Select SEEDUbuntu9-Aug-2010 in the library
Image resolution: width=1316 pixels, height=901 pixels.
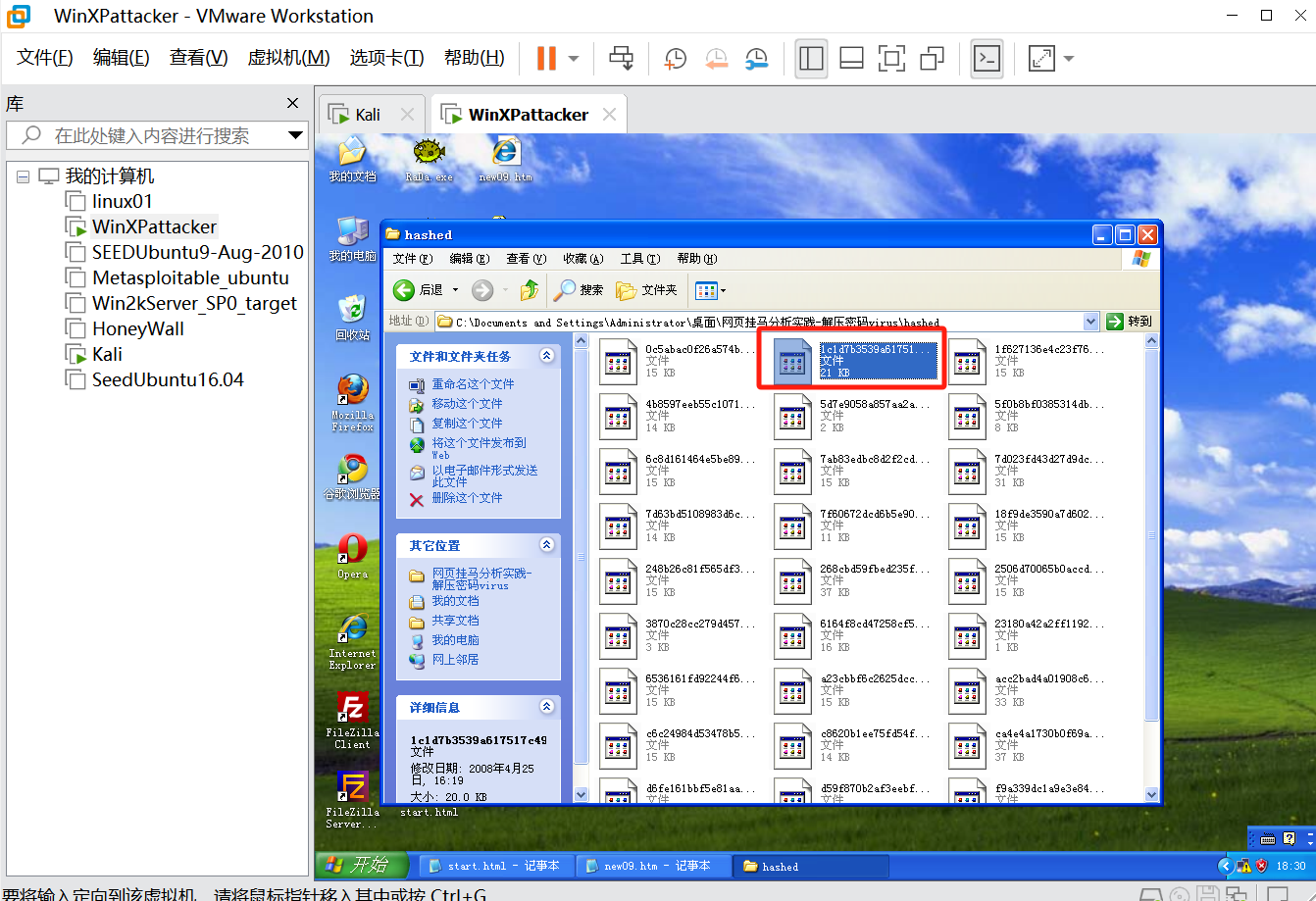pyautogui.click(x=198, y=252)
